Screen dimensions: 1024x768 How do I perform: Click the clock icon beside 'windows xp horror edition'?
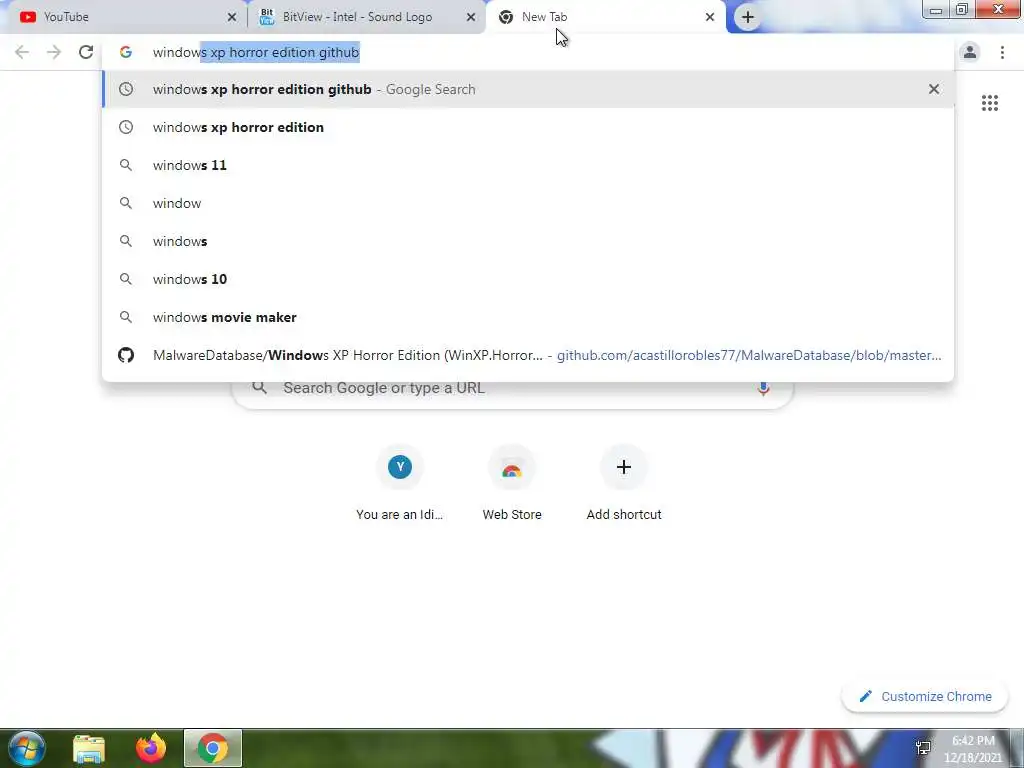(x=125, y=127)
